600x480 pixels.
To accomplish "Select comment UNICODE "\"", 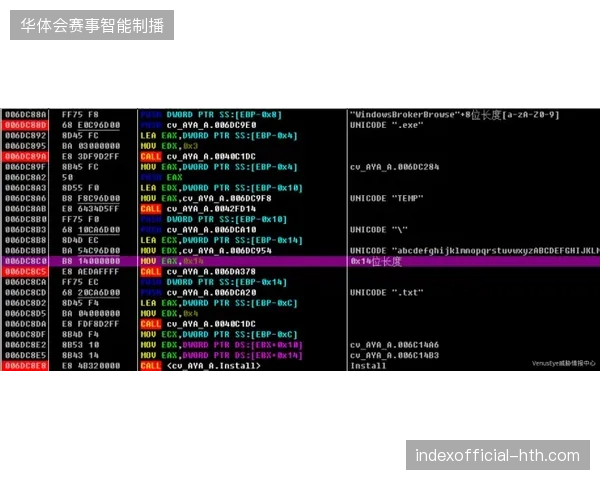I will (x=379, y=230).
